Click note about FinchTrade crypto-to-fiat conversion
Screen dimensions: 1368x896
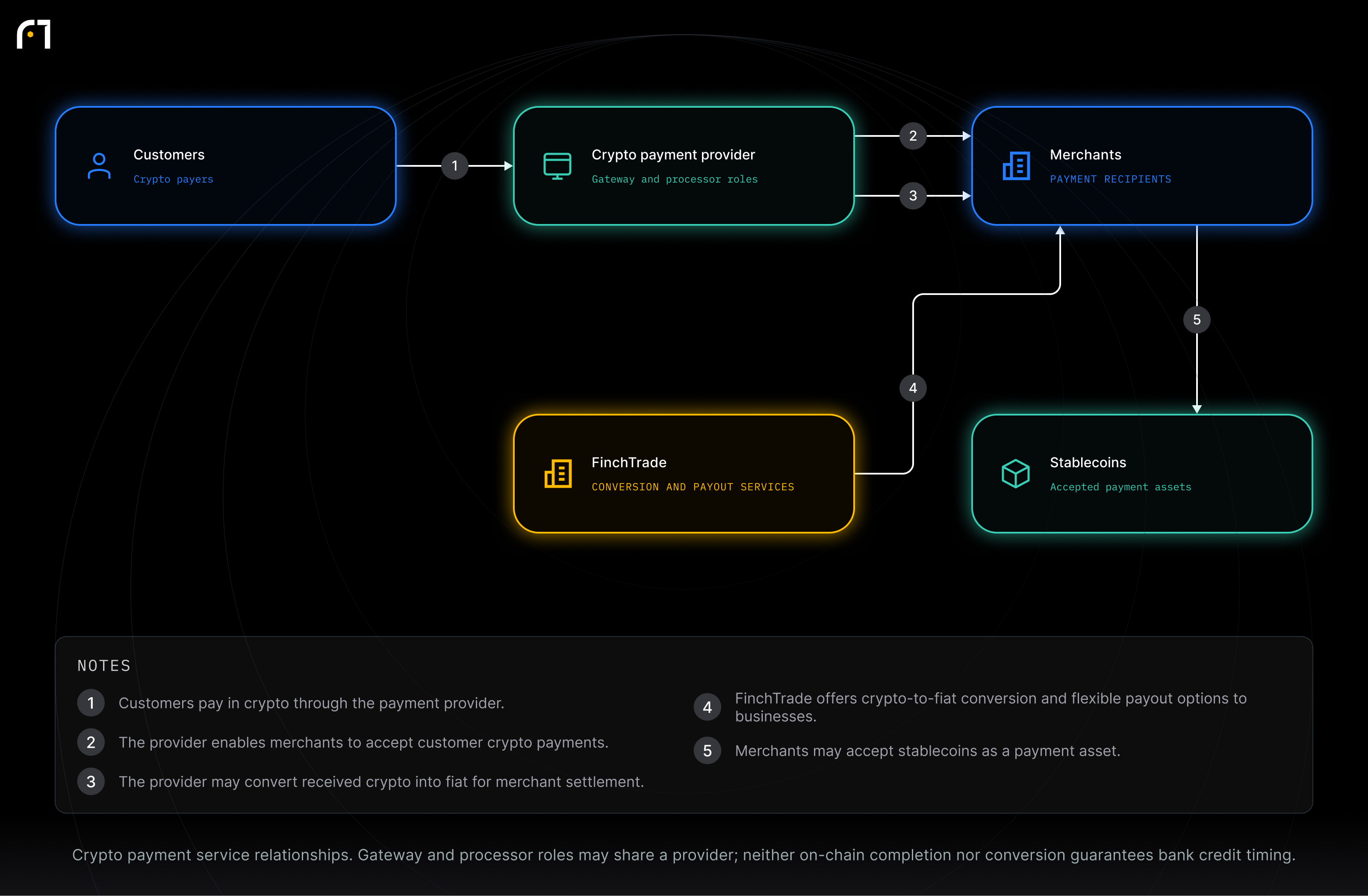tap(991, 707)
